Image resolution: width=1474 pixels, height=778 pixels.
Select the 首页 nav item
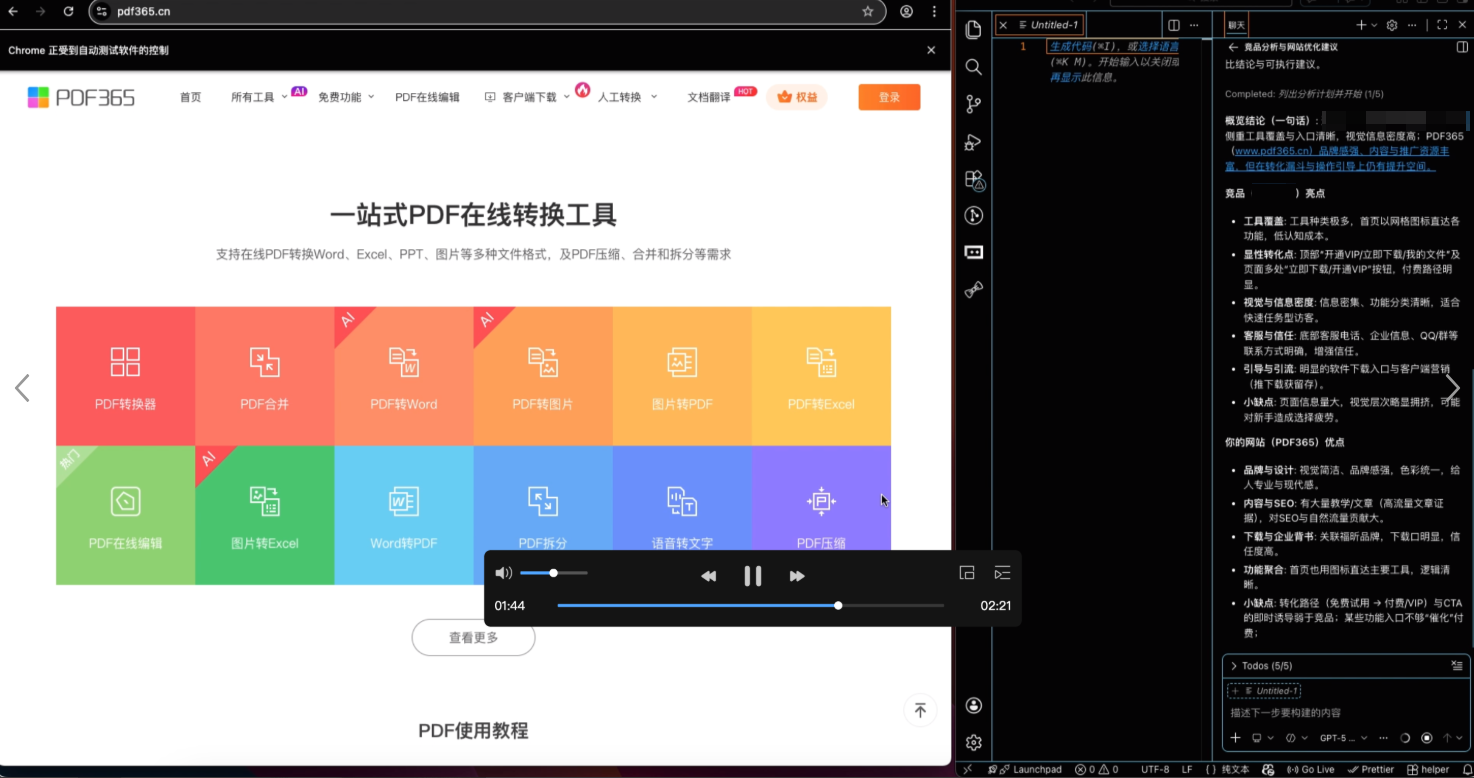[x=190, y=97]
